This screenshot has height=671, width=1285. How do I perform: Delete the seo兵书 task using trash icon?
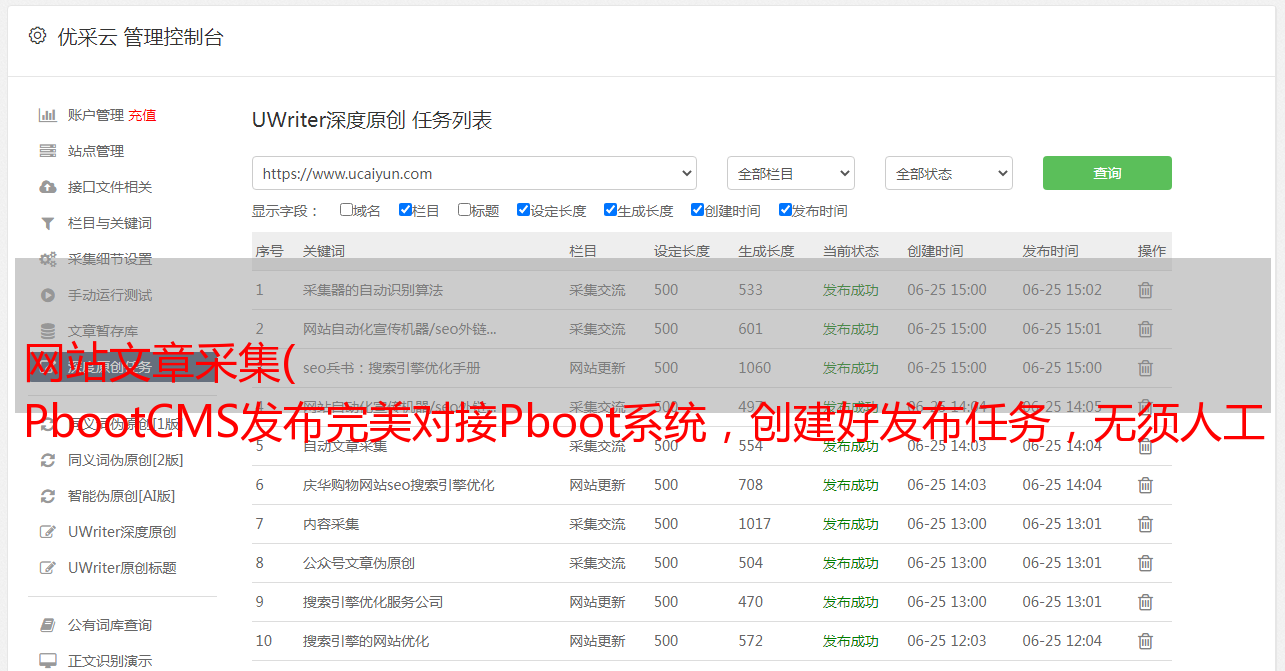[x=1146, y=368]
